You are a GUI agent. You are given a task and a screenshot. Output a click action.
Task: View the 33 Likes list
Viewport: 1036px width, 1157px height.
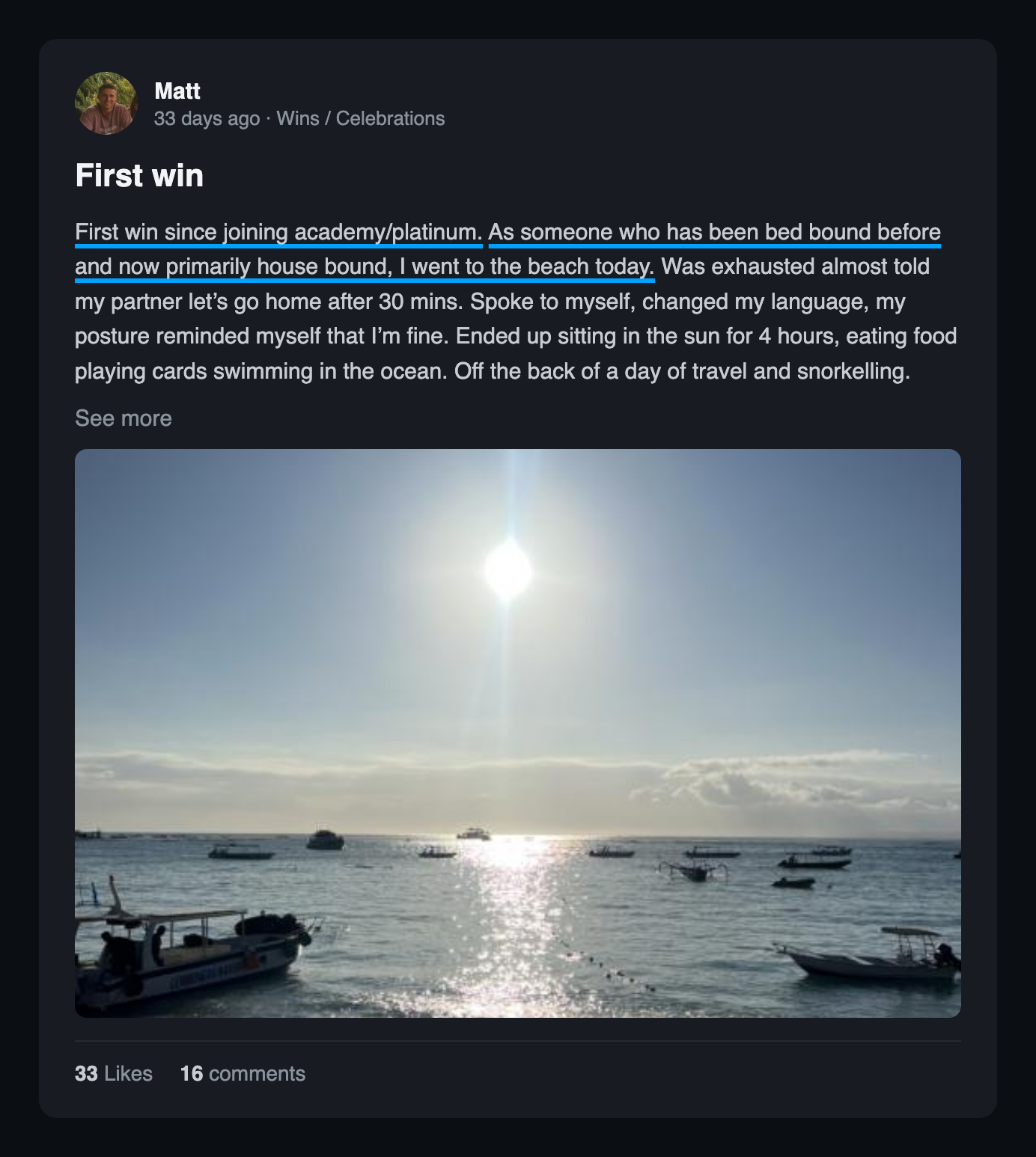[x=114, y=1073]
